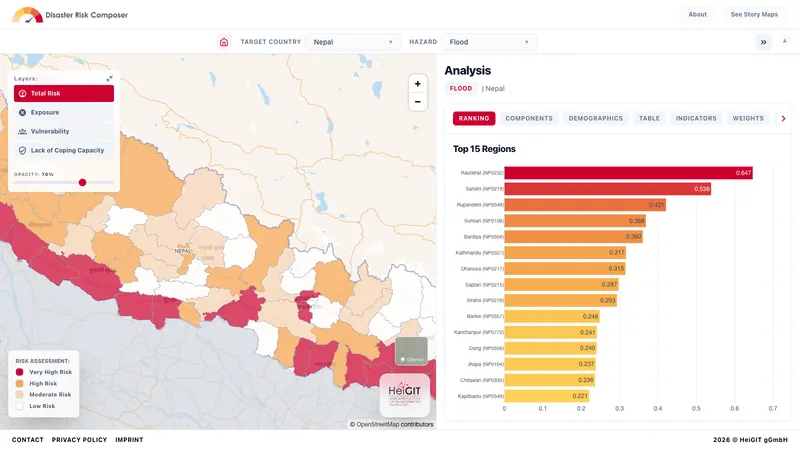This screenshot has width=800, height=450.
Task: Switch to the Demographics tab
Action: tap(595, 118)
